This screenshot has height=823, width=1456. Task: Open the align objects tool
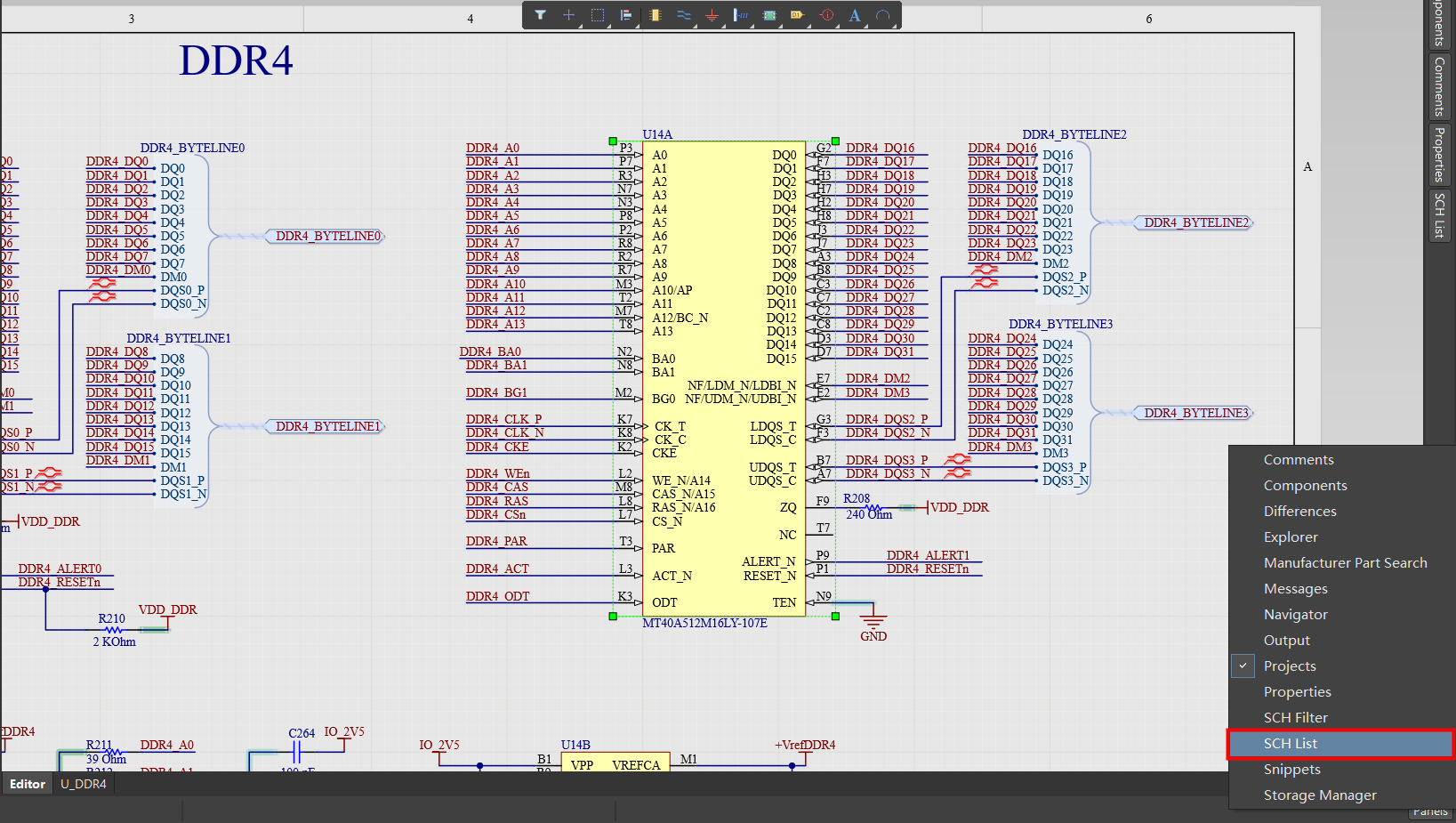626,15
